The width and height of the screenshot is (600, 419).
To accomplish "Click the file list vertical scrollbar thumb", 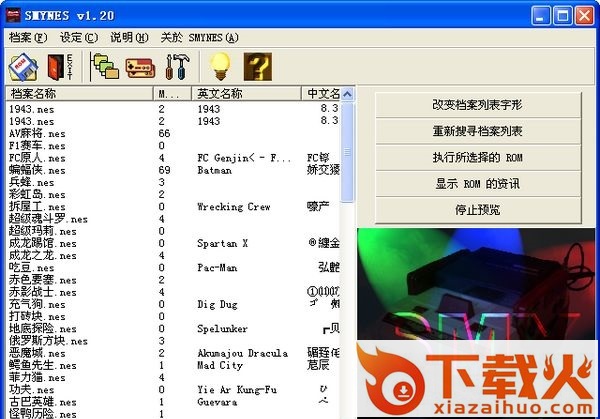I will (x=347, y=152).
